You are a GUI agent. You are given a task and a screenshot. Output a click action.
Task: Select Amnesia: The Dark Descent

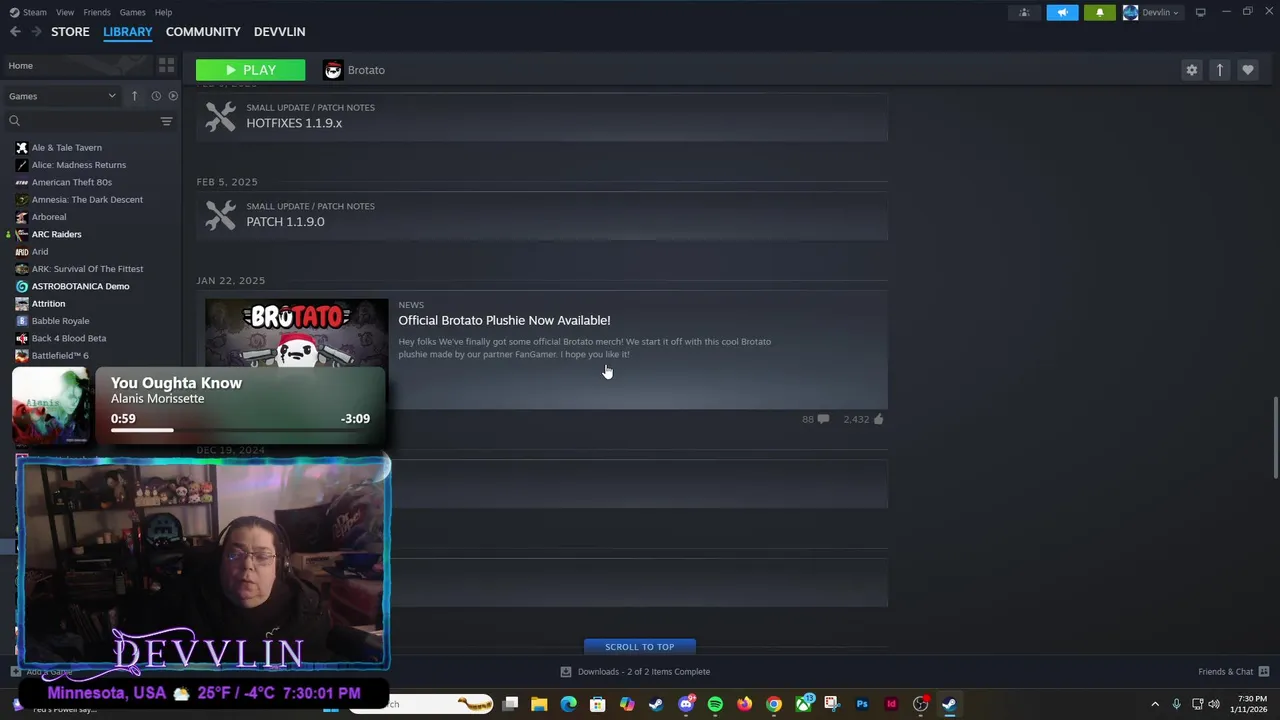[87, 199]
